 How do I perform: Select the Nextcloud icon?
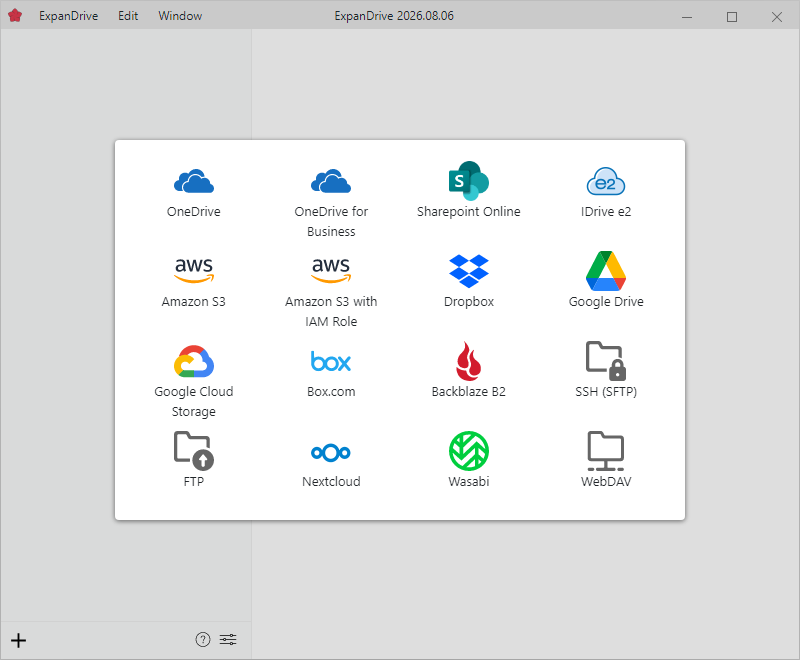331,452
